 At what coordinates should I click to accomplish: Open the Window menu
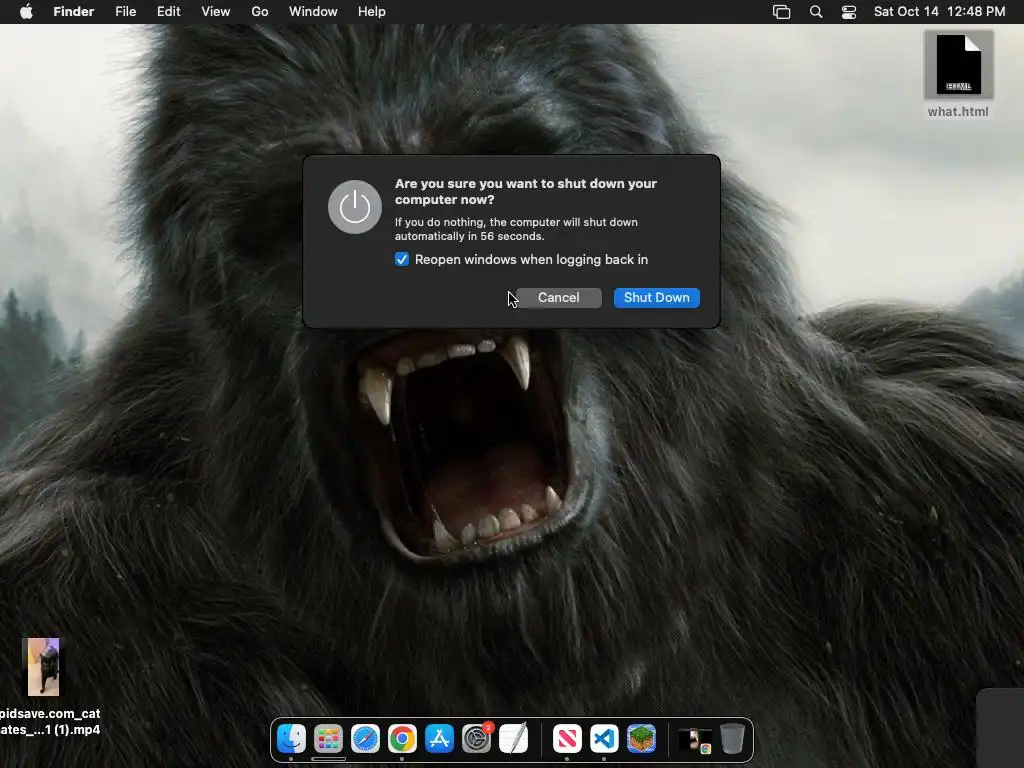coord(313,12)
